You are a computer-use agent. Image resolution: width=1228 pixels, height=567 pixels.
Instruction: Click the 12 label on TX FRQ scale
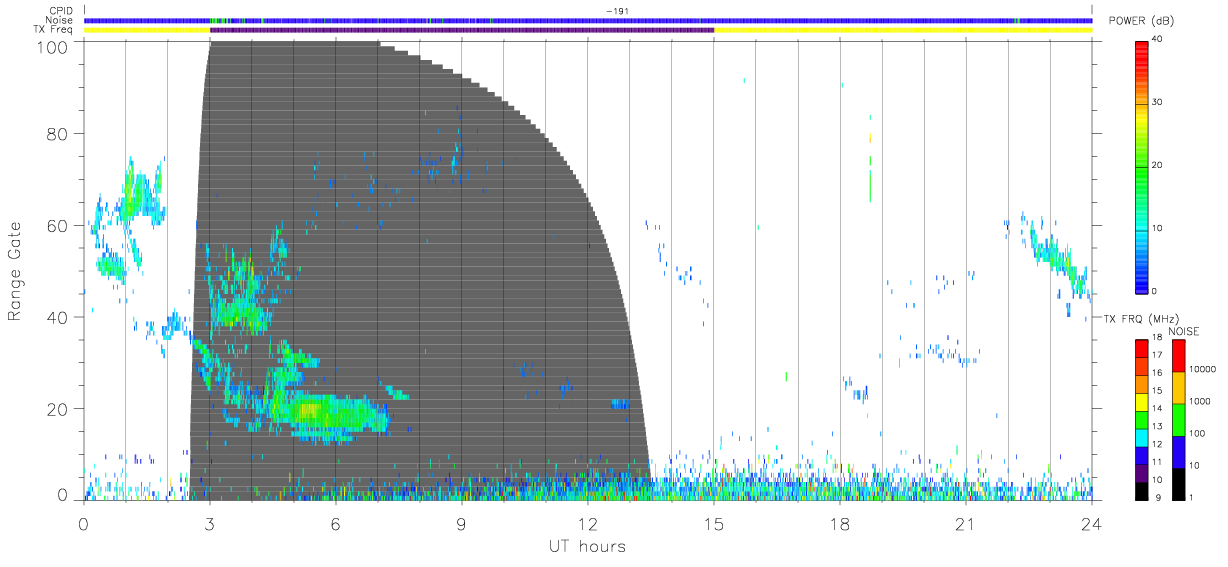coord(1157,443)
